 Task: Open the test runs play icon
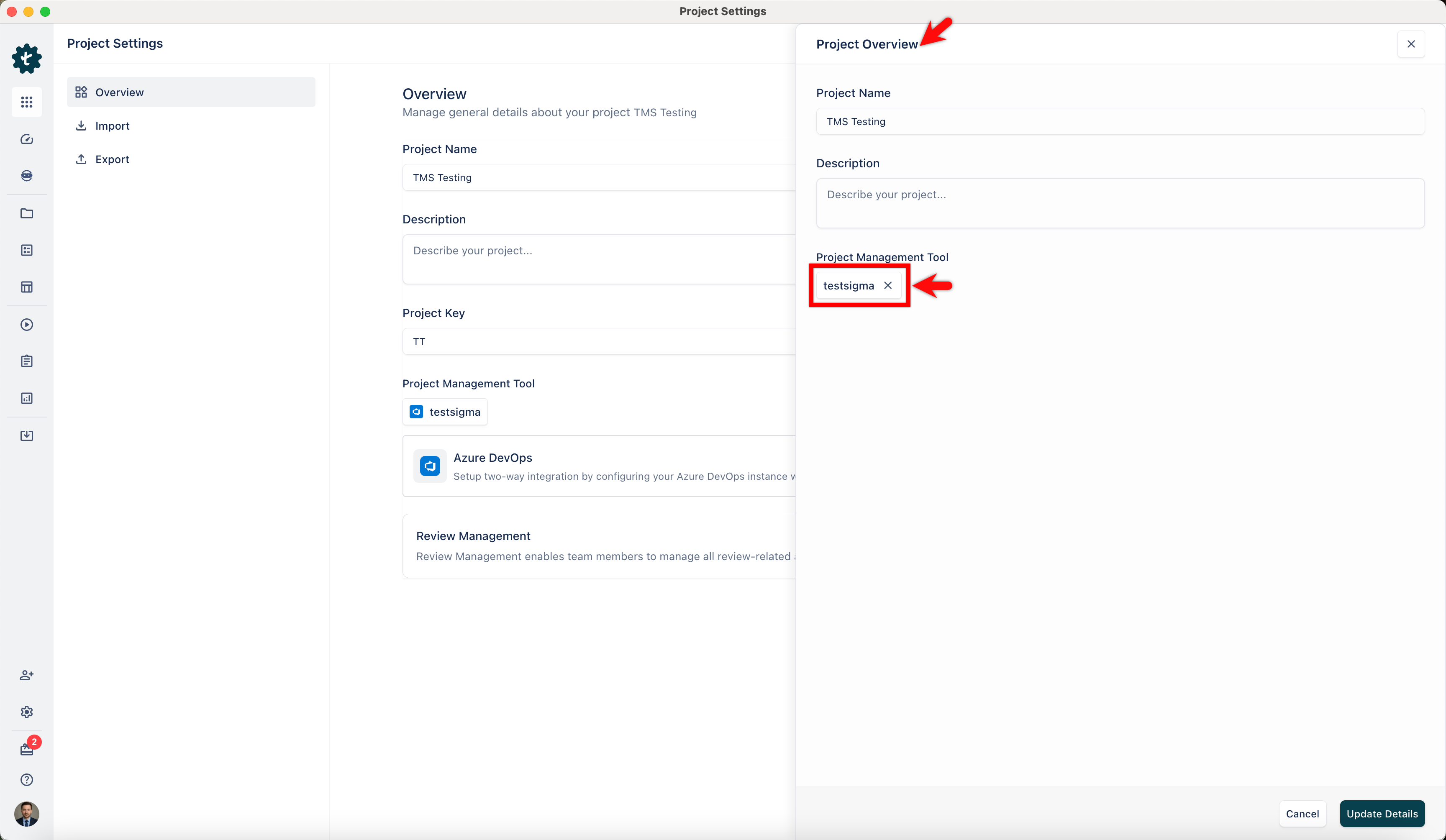(26, 324)
